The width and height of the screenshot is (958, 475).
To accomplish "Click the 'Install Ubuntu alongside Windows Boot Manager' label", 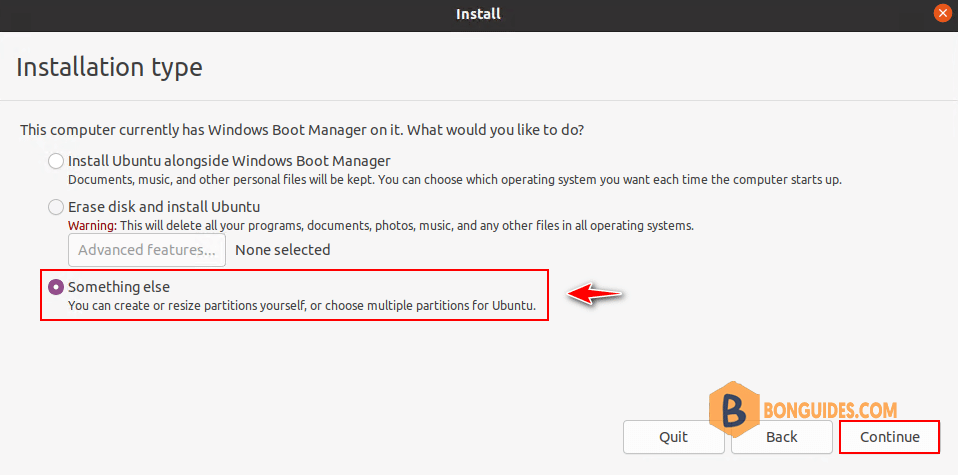I will coord(229,161).
